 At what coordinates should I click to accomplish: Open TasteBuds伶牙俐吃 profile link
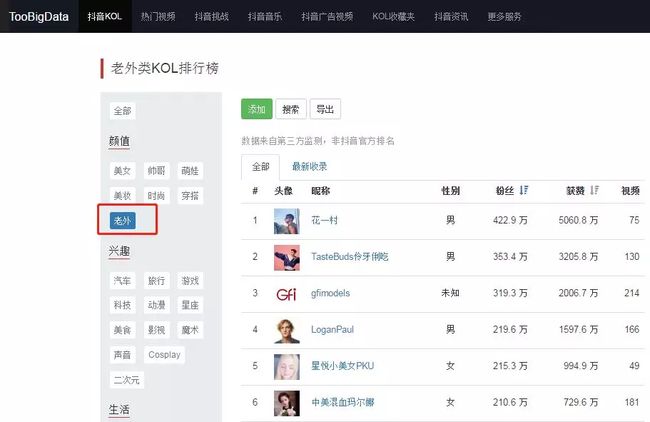coord(350,257)
